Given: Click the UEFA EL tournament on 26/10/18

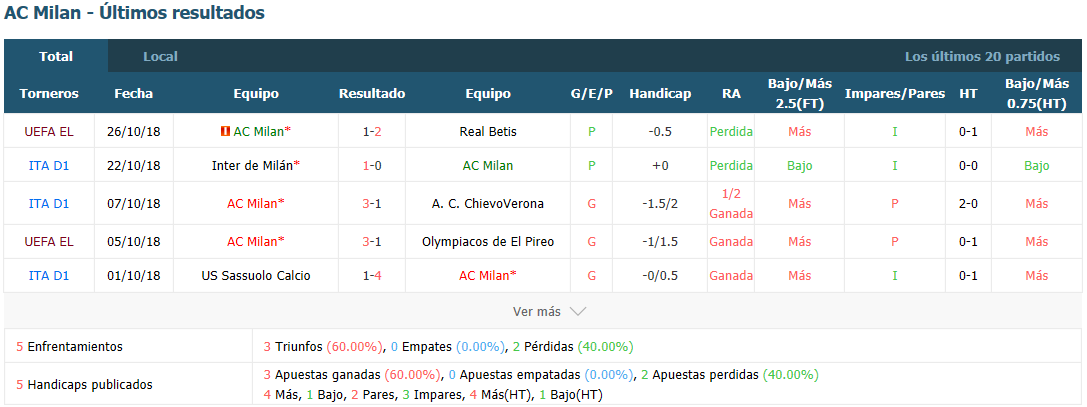Looking at the screenshot, I should point(49,131).
